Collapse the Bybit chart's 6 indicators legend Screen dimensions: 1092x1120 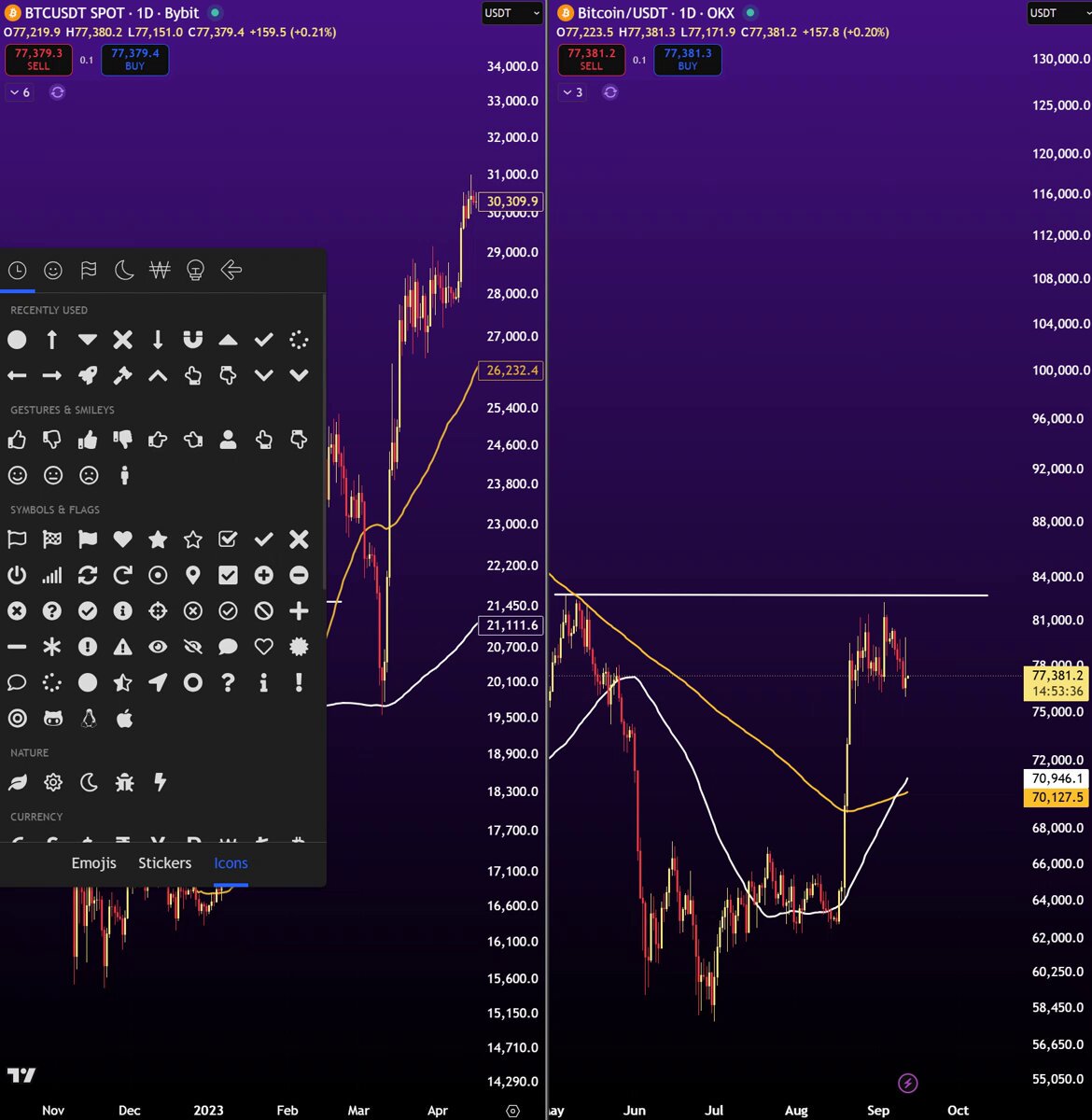20,92
